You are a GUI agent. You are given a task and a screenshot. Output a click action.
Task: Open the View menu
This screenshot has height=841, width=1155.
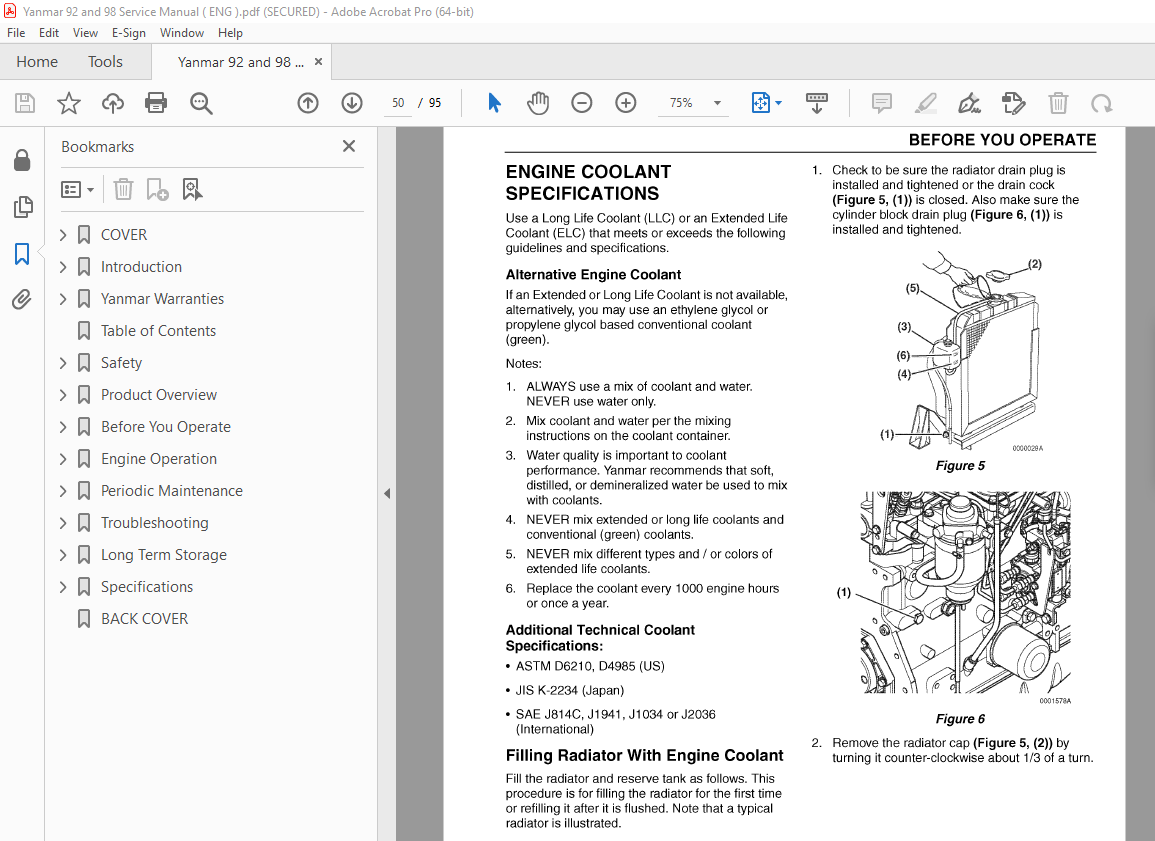(85, 33)
